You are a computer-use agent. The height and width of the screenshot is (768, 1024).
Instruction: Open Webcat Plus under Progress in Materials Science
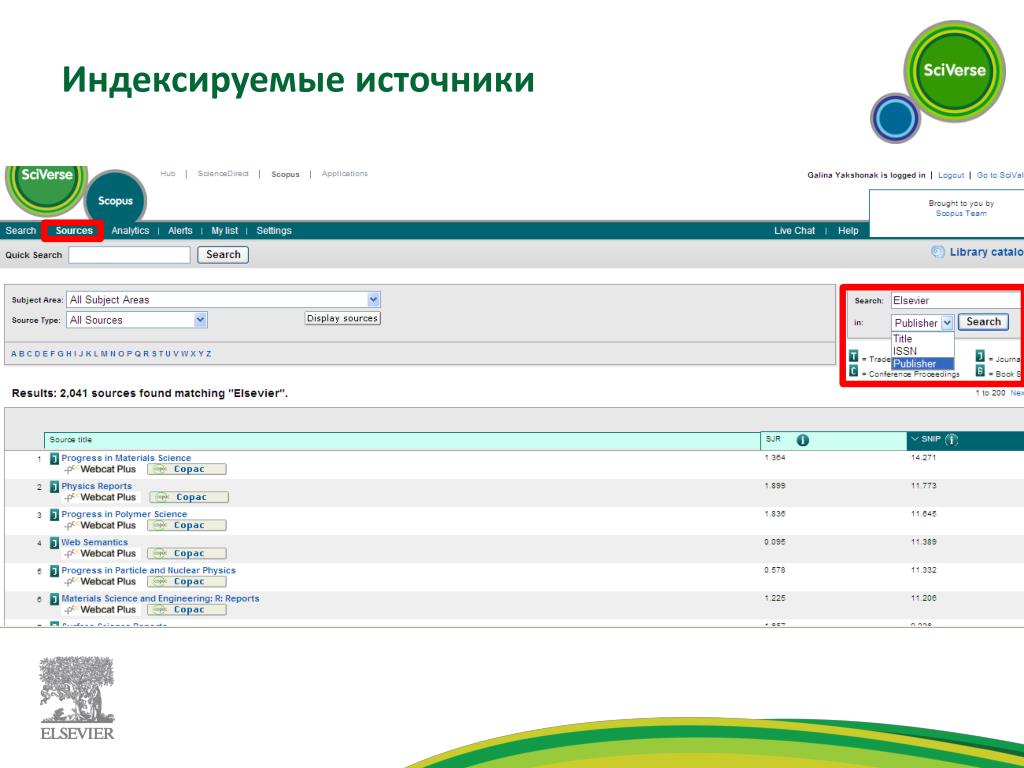click(101, 469)
